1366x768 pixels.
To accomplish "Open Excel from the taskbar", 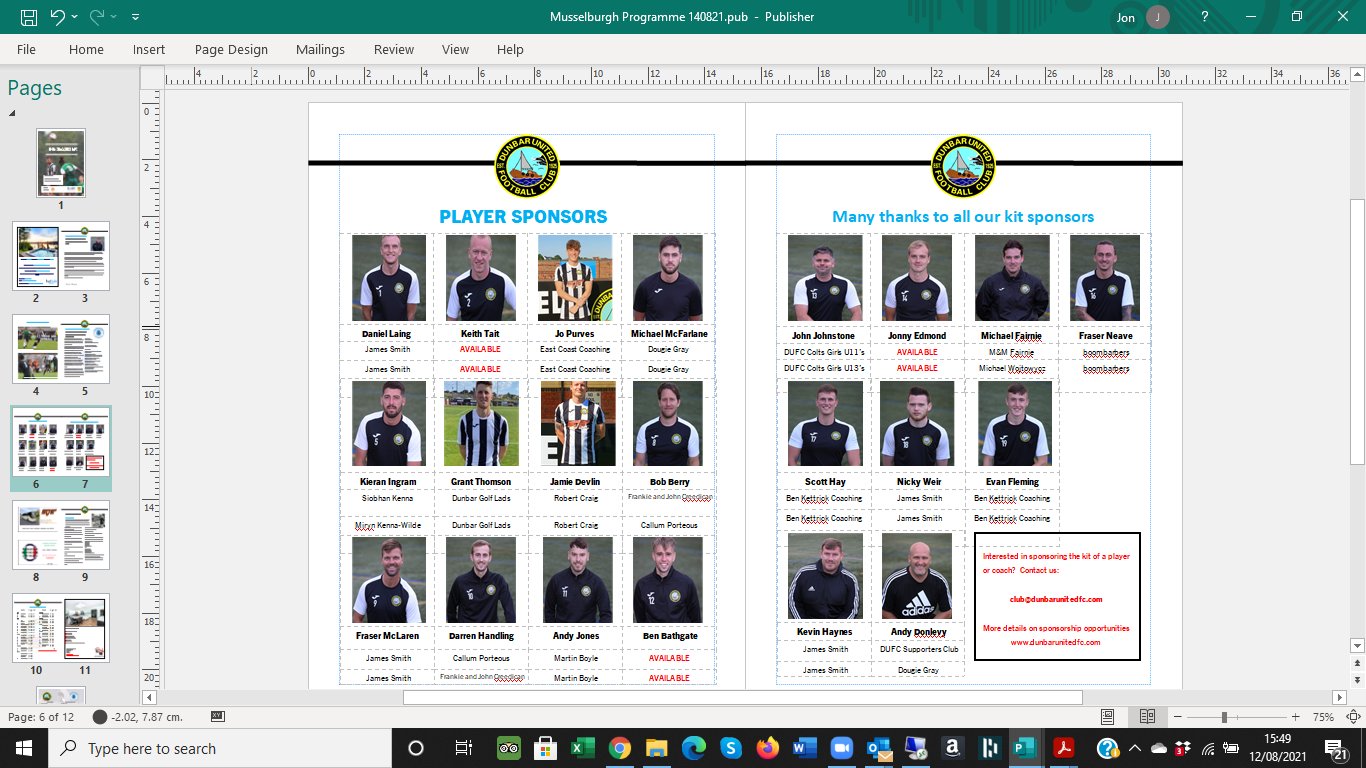I will pyautogui.click(x=581, y=748).
